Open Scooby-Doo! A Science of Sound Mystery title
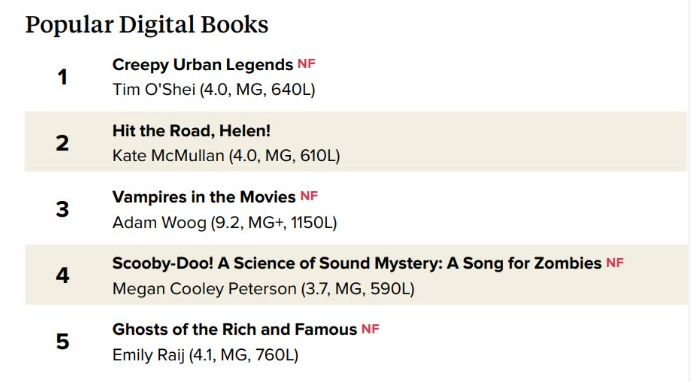This screenshot has width=691, height=382. pos(357,263)
